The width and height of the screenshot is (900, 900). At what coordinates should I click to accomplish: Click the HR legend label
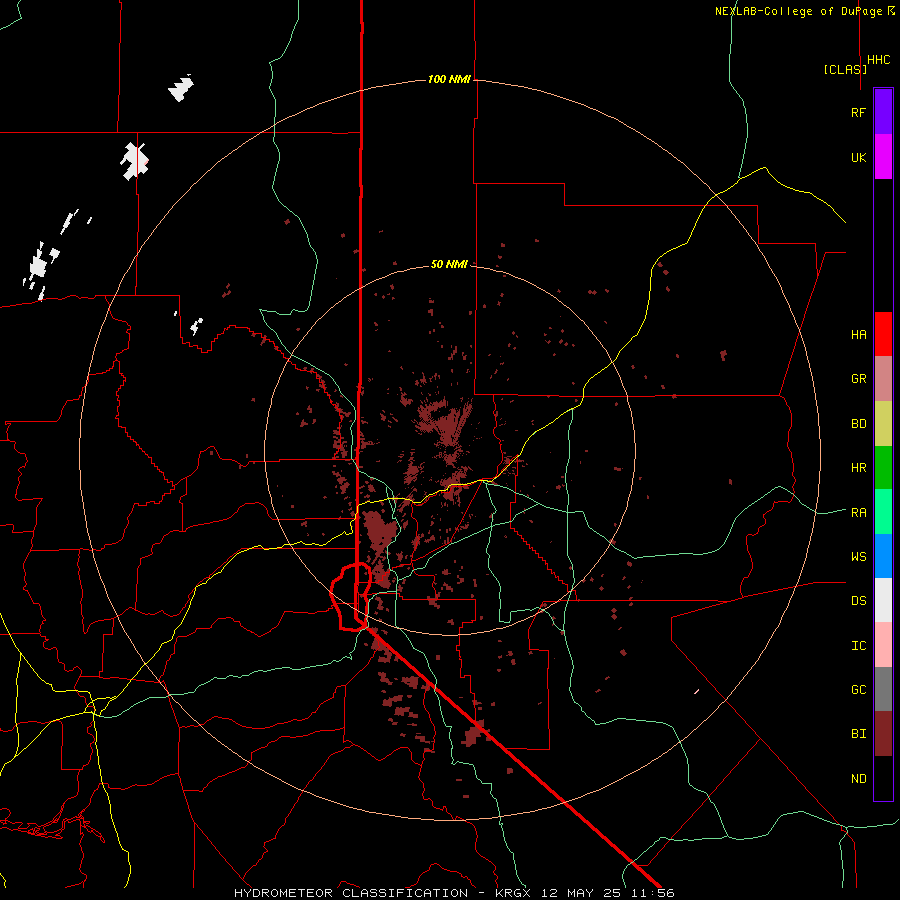pyautogui.click(x=858, y=468)
